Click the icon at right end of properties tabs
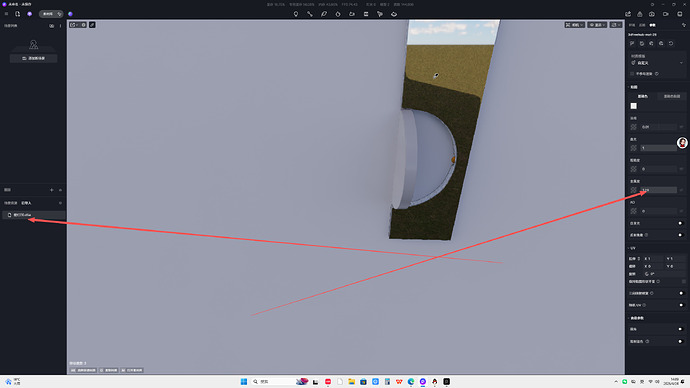Screen dimensions: 690x388 pyautogui.click(x=684, y=25)
